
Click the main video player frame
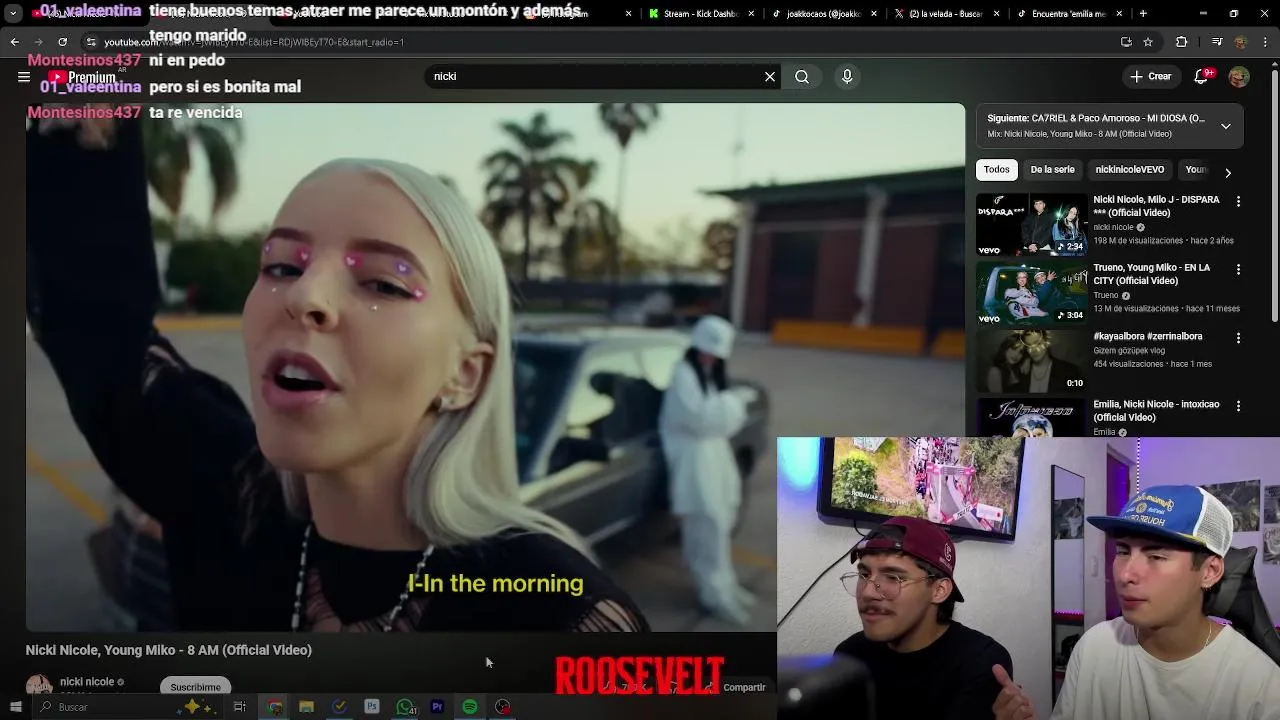click(x=496, y=368)
